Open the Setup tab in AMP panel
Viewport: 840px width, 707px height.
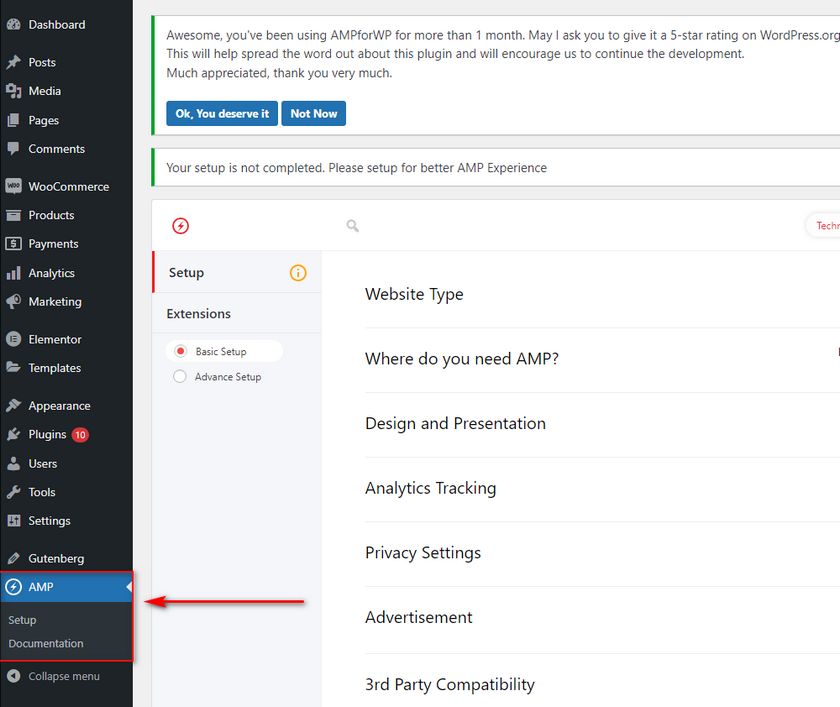point(237,273)
